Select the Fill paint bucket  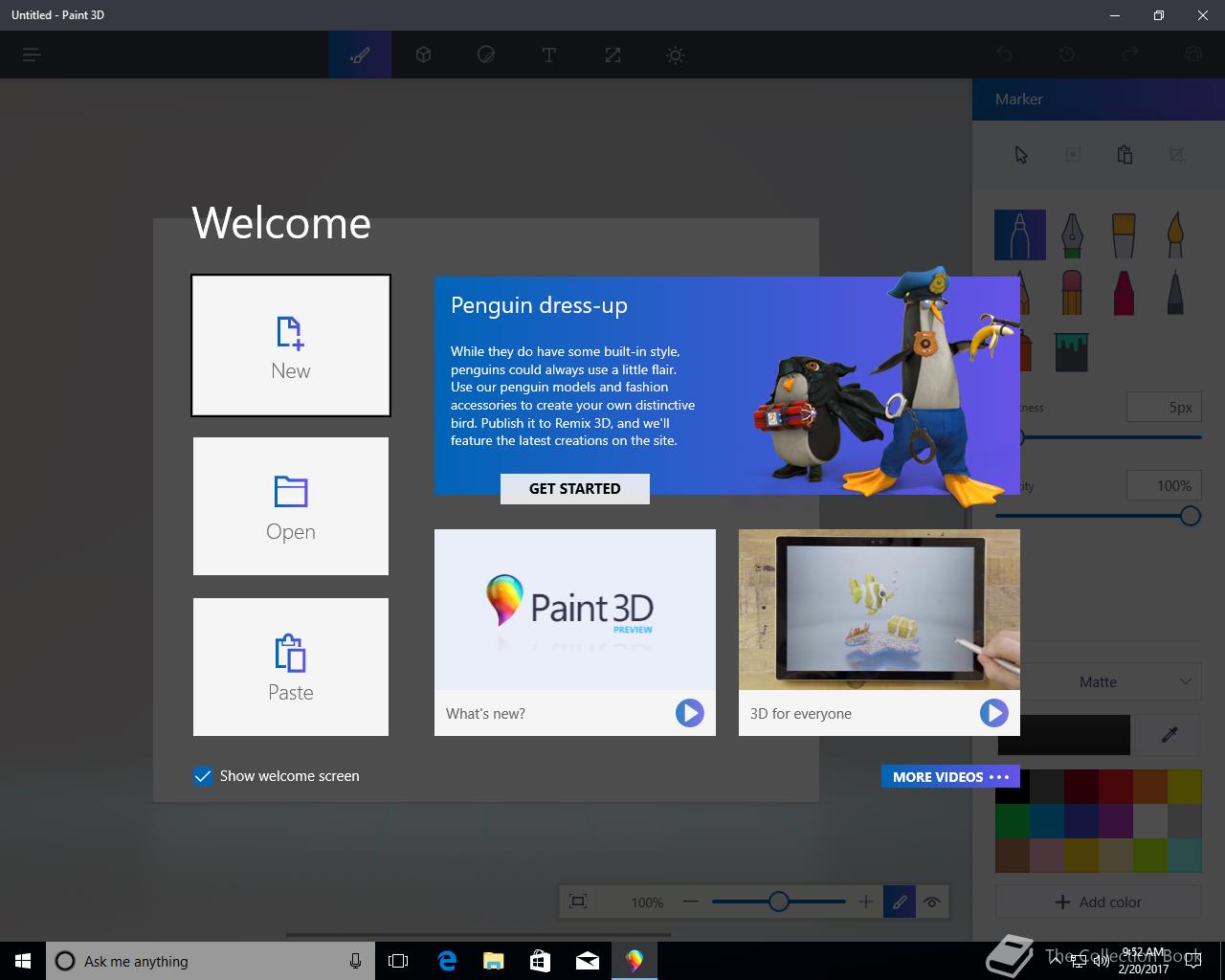1072,351
